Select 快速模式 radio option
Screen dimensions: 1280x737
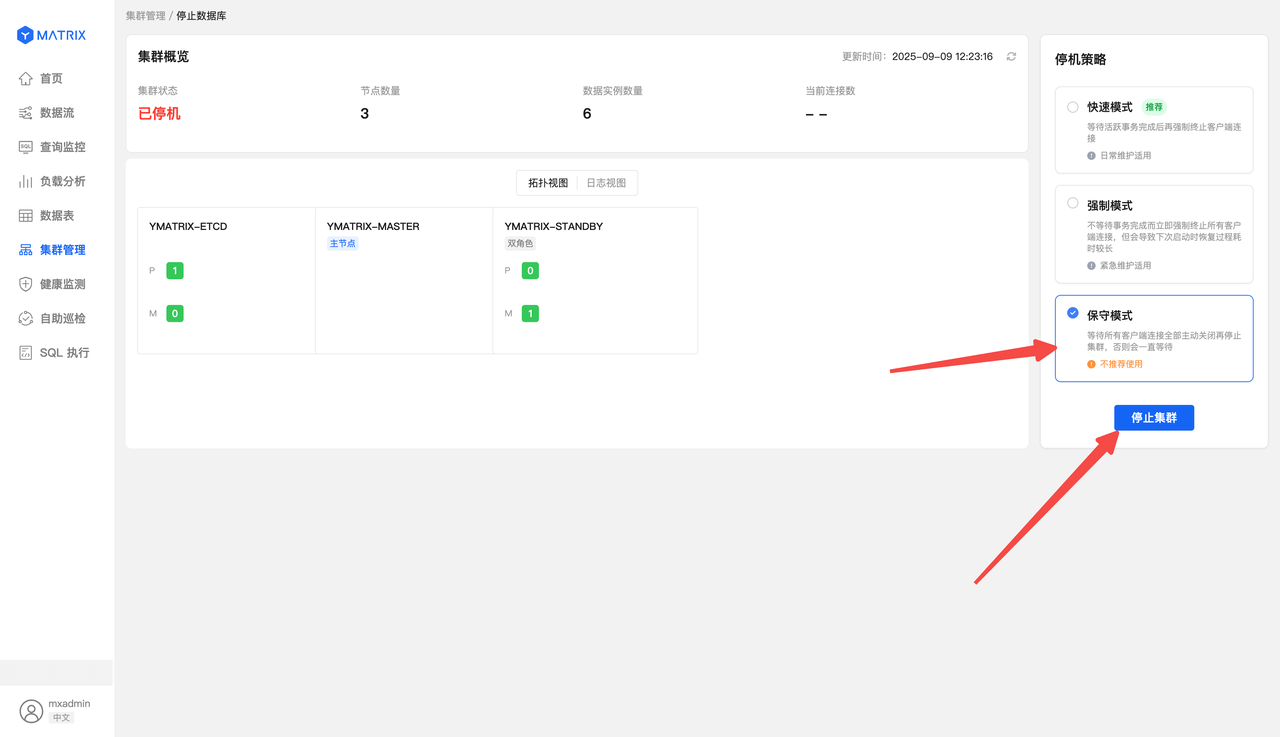[1073, 107]
